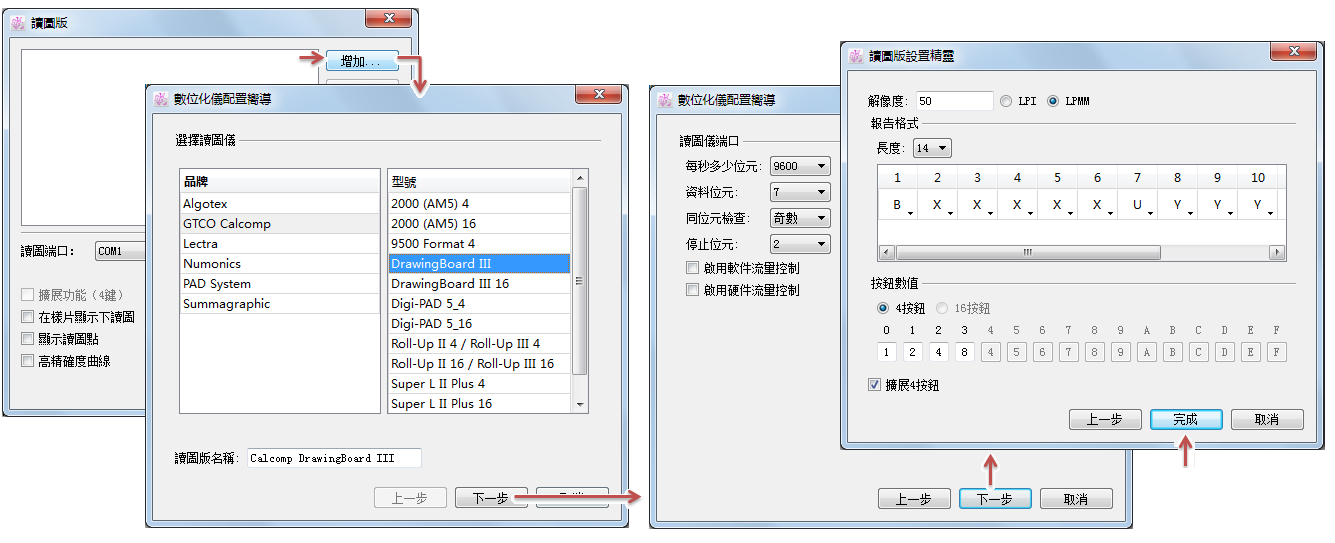Select the LPI radio button
Image resolution: width=1335 pixels, height=543 pixels.
1006,101
